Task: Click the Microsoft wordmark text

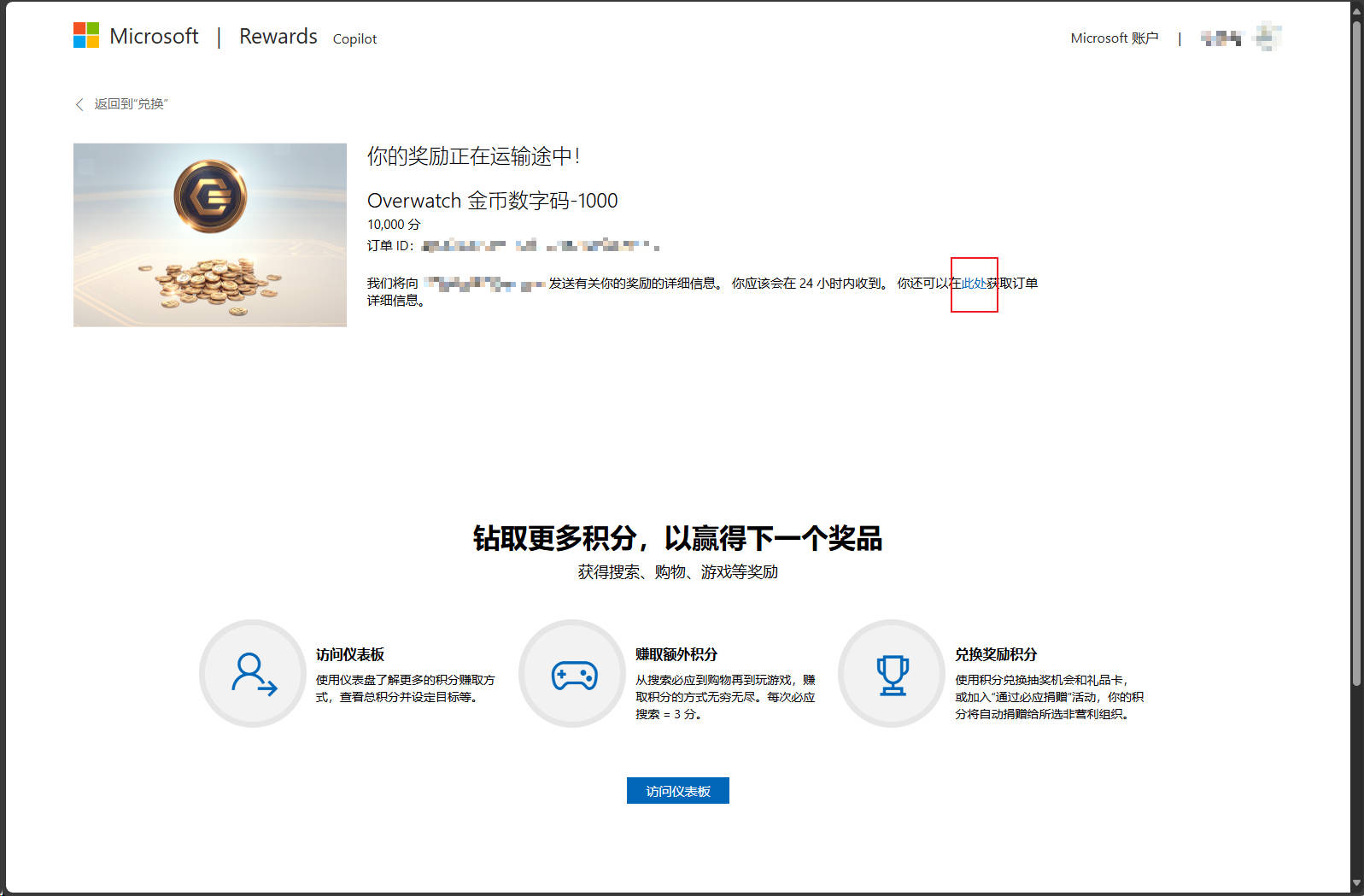Action: pos(154,37)
